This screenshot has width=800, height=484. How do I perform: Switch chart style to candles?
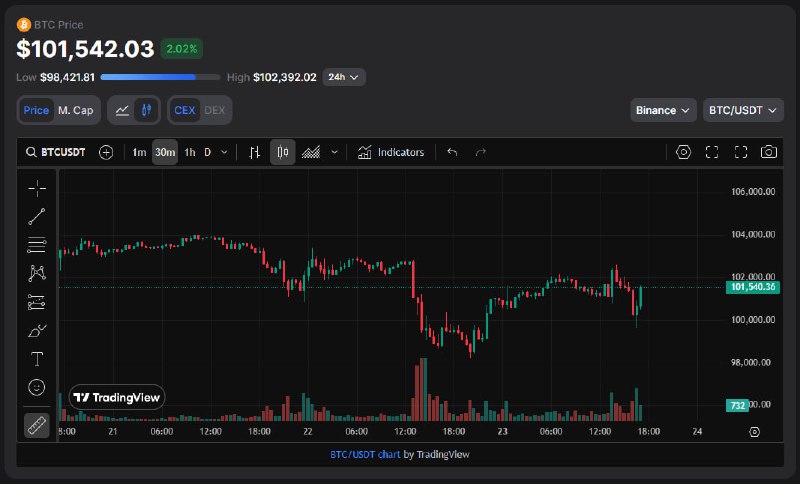pyautogui.click(x=283, y=152)
